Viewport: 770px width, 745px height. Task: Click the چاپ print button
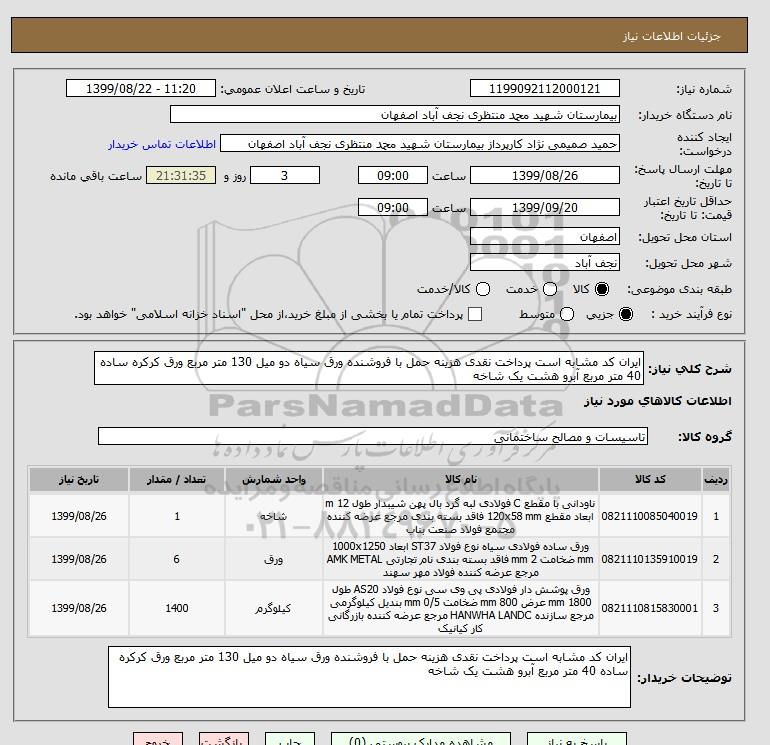click(x=290, y=739)
